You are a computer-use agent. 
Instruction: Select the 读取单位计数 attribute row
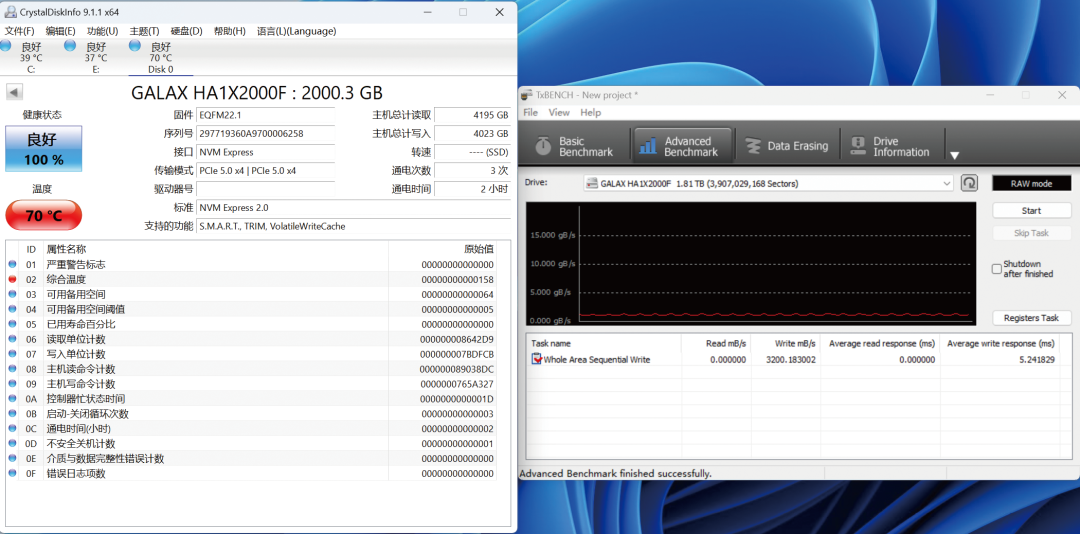pos(251,339)
